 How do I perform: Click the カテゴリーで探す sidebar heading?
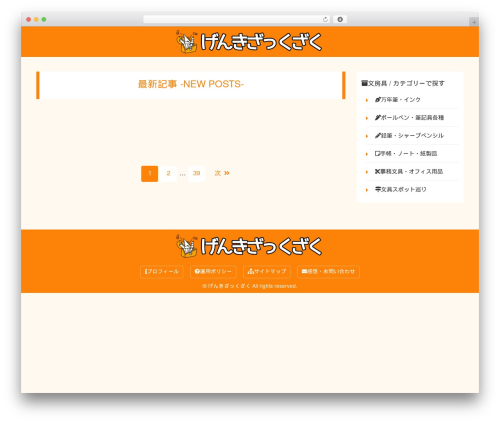coord(403,83)
